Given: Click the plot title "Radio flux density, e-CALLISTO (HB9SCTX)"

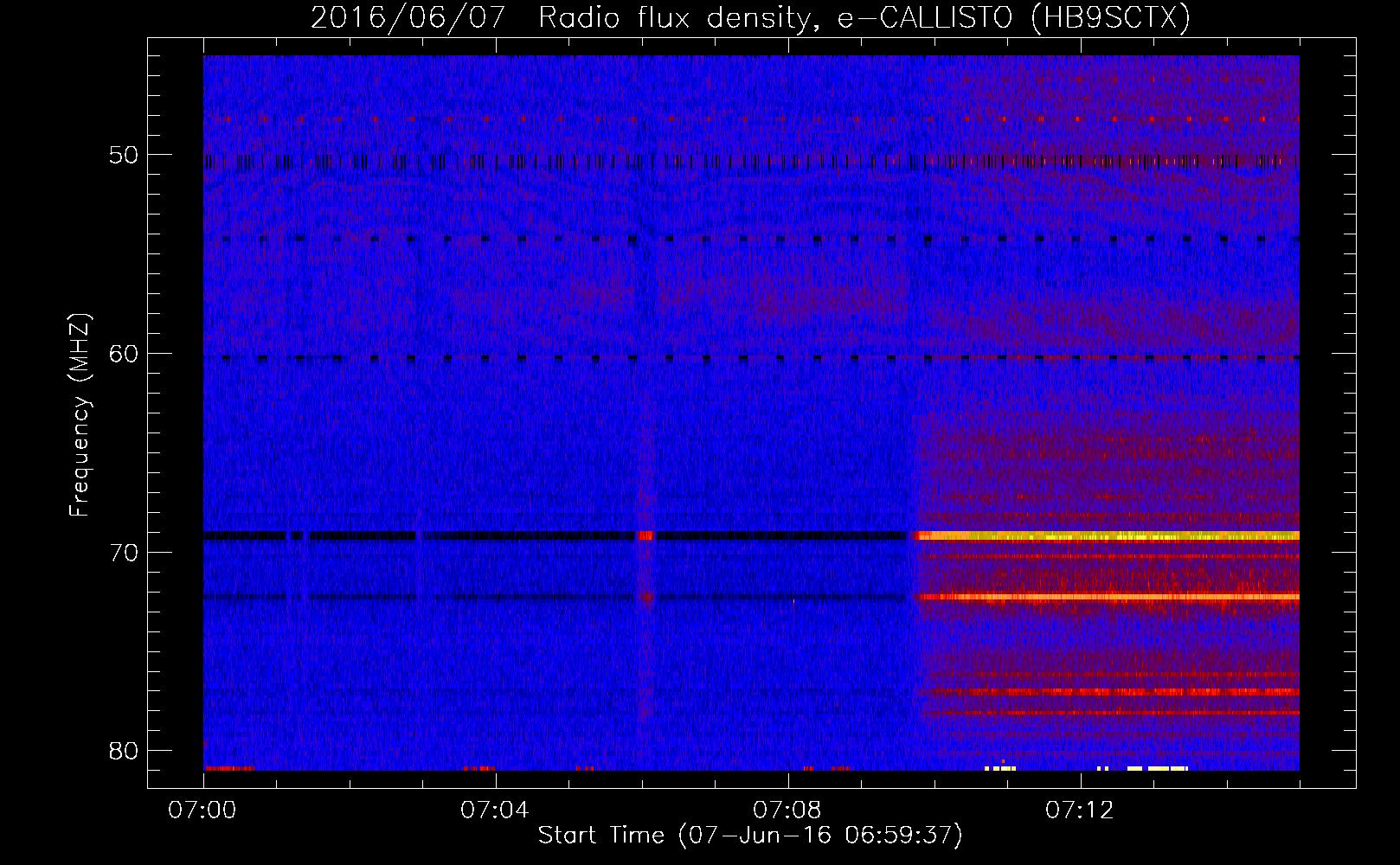Looking at the screenshot, I should [x=864, y=17].
